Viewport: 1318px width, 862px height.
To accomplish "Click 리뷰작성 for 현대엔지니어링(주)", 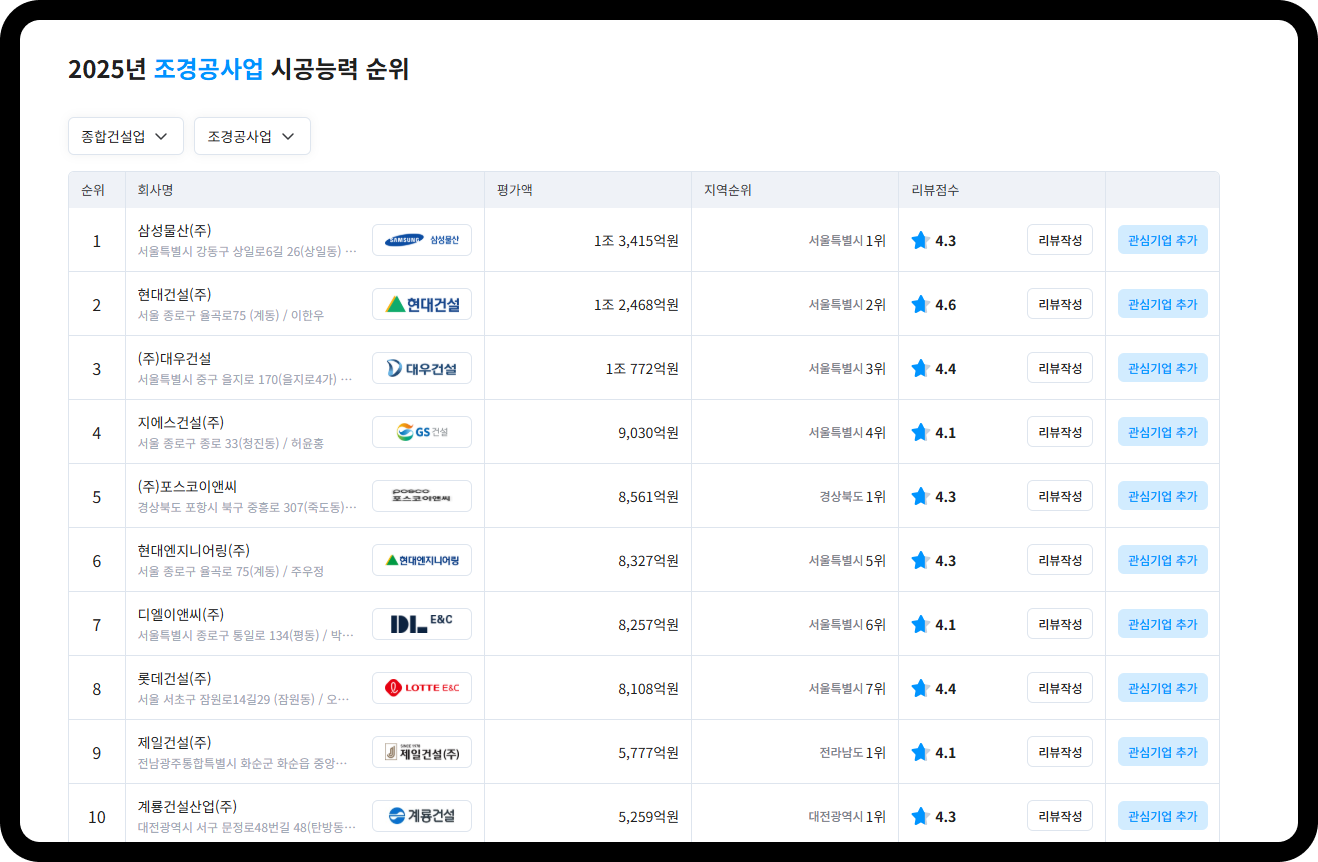I will [1060, 560].
